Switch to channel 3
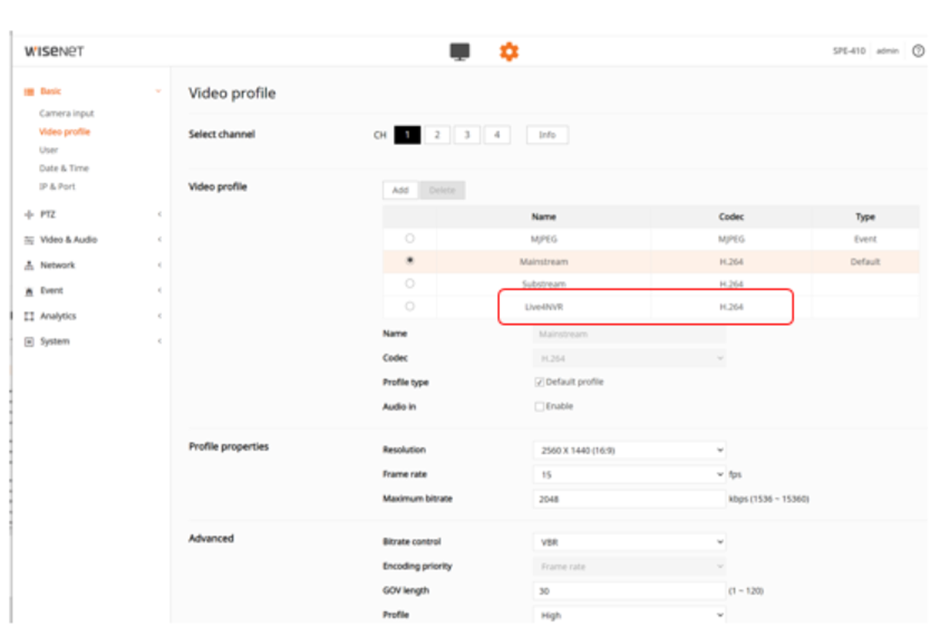Viewport: 940px width, 637px height. (x=467, y=135)
